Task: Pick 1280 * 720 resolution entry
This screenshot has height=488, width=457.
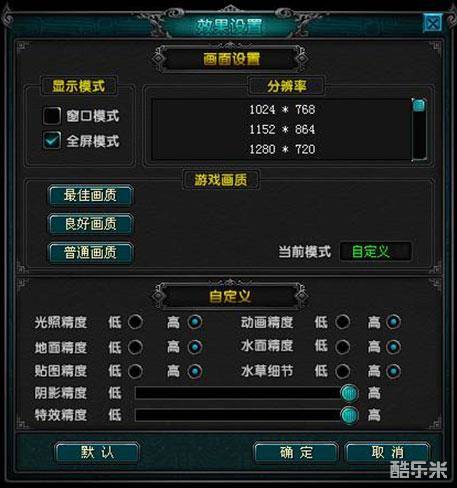Action: tap(282, 149)
